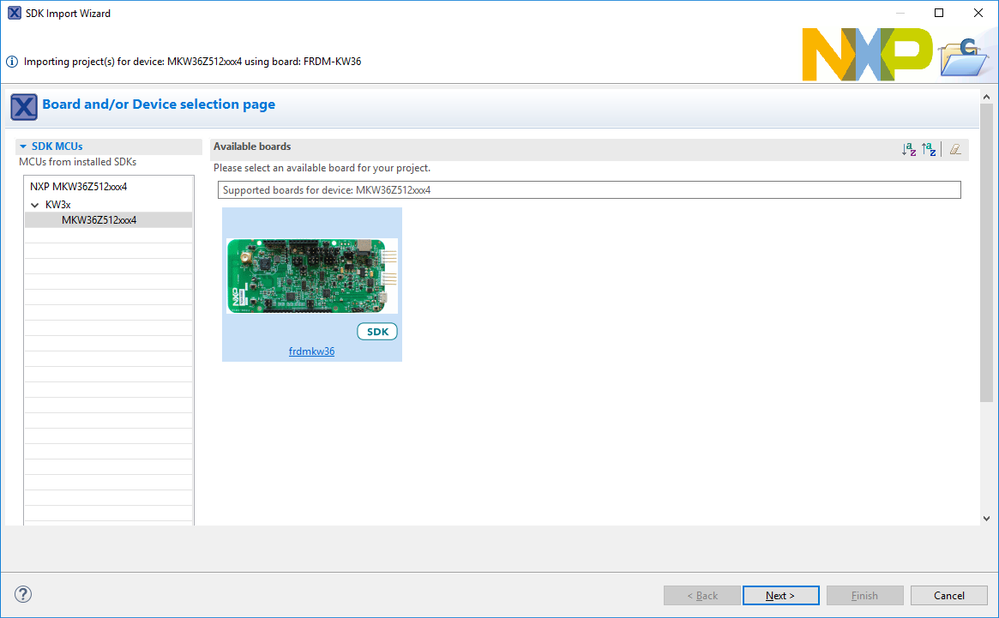
Task: Close the SDK Import Wizard window
Action: coord(978,13)
